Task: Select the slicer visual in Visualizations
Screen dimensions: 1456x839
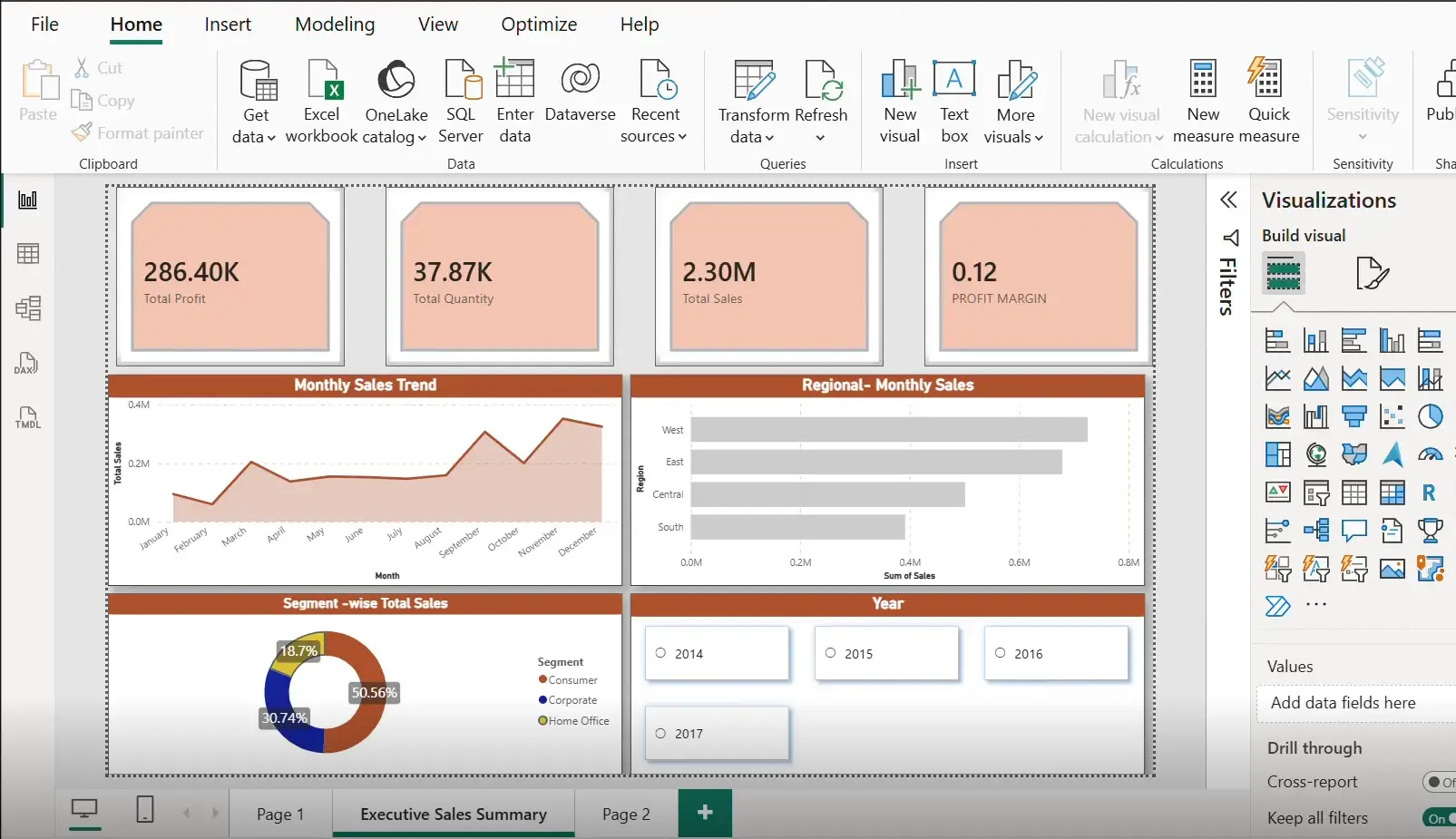Action: coord(1316,493)
